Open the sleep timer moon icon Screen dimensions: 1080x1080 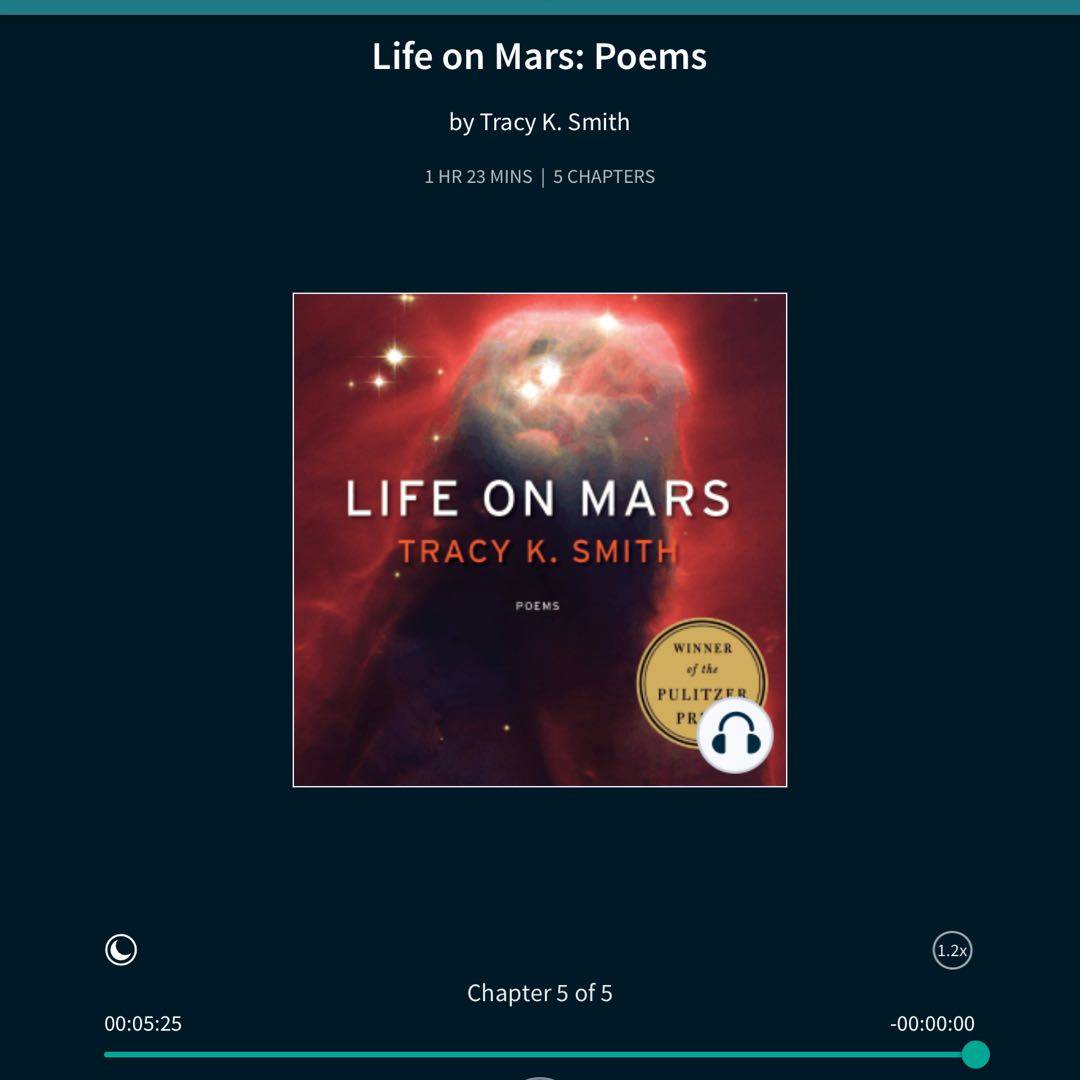coord(121,950)
